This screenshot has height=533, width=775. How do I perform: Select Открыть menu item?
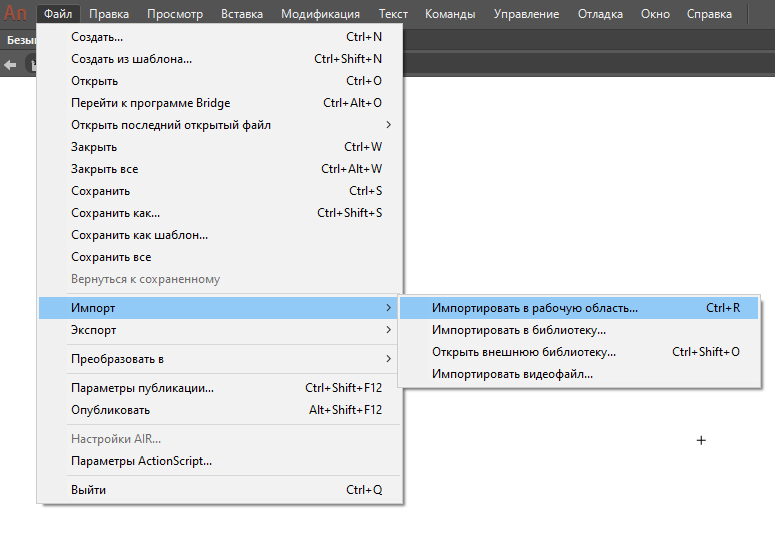point(220,81)
